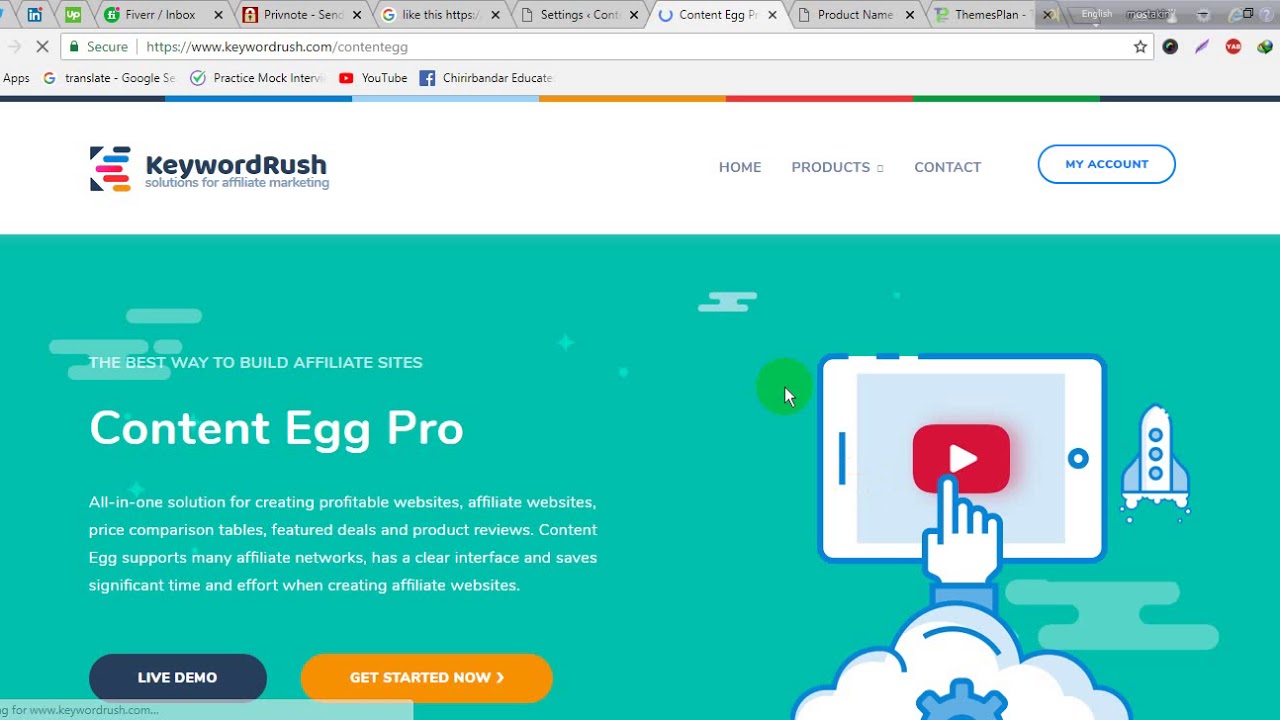Open the LinkedIn browser tab

pyautogui.click(x=35, y=15)
